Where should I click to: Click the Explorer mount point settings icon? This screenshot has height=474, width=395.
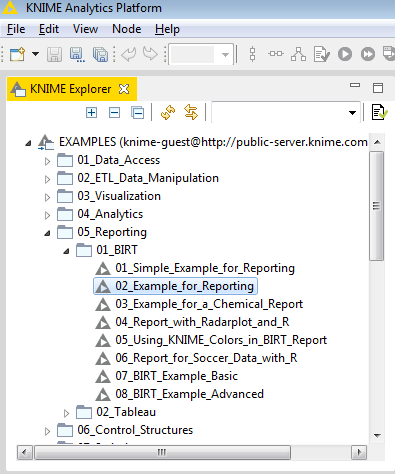pyautogui.click(x=379, y=112)
